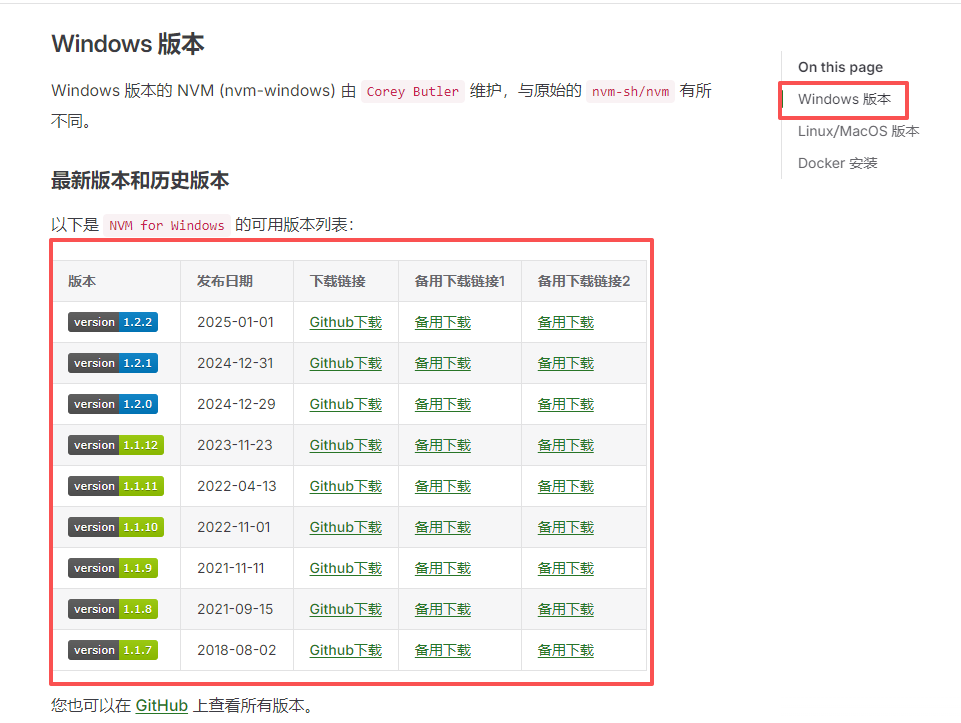Click 备用下载链接2 link for version 1.1.7

click(x=566, y=651)
